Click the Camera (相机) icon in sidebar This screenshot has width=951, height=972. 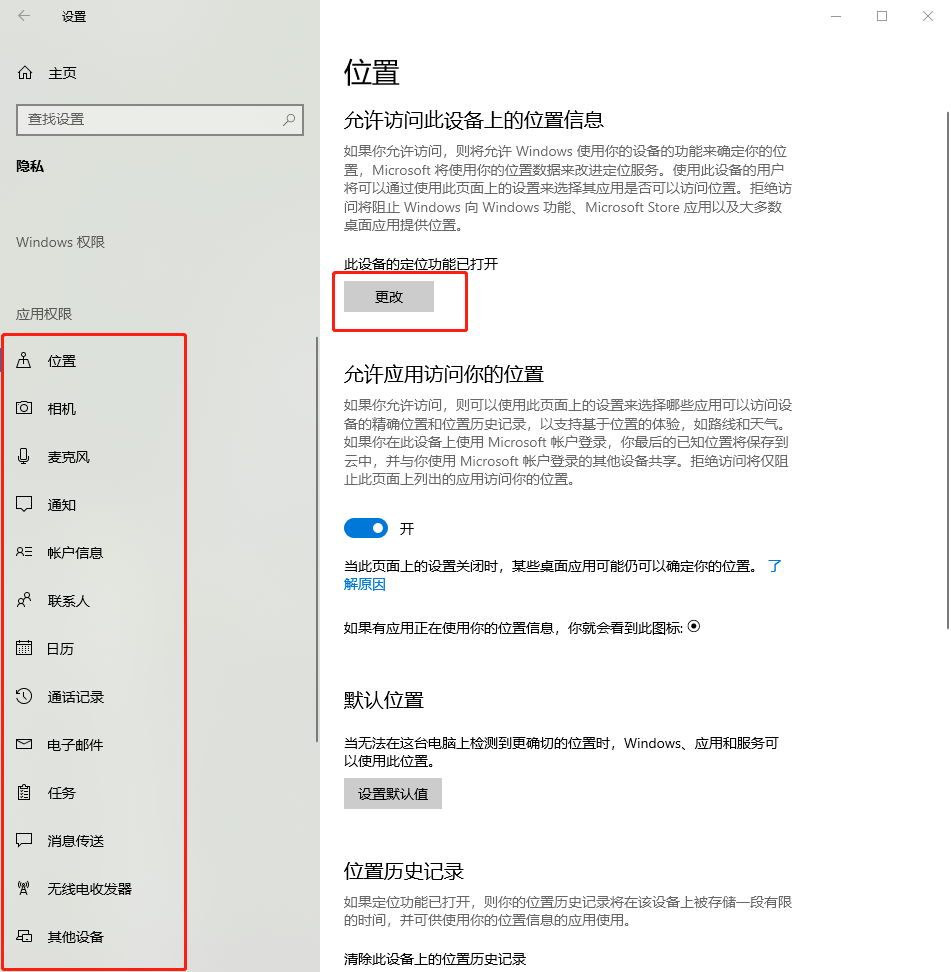(x=25, y=409)
